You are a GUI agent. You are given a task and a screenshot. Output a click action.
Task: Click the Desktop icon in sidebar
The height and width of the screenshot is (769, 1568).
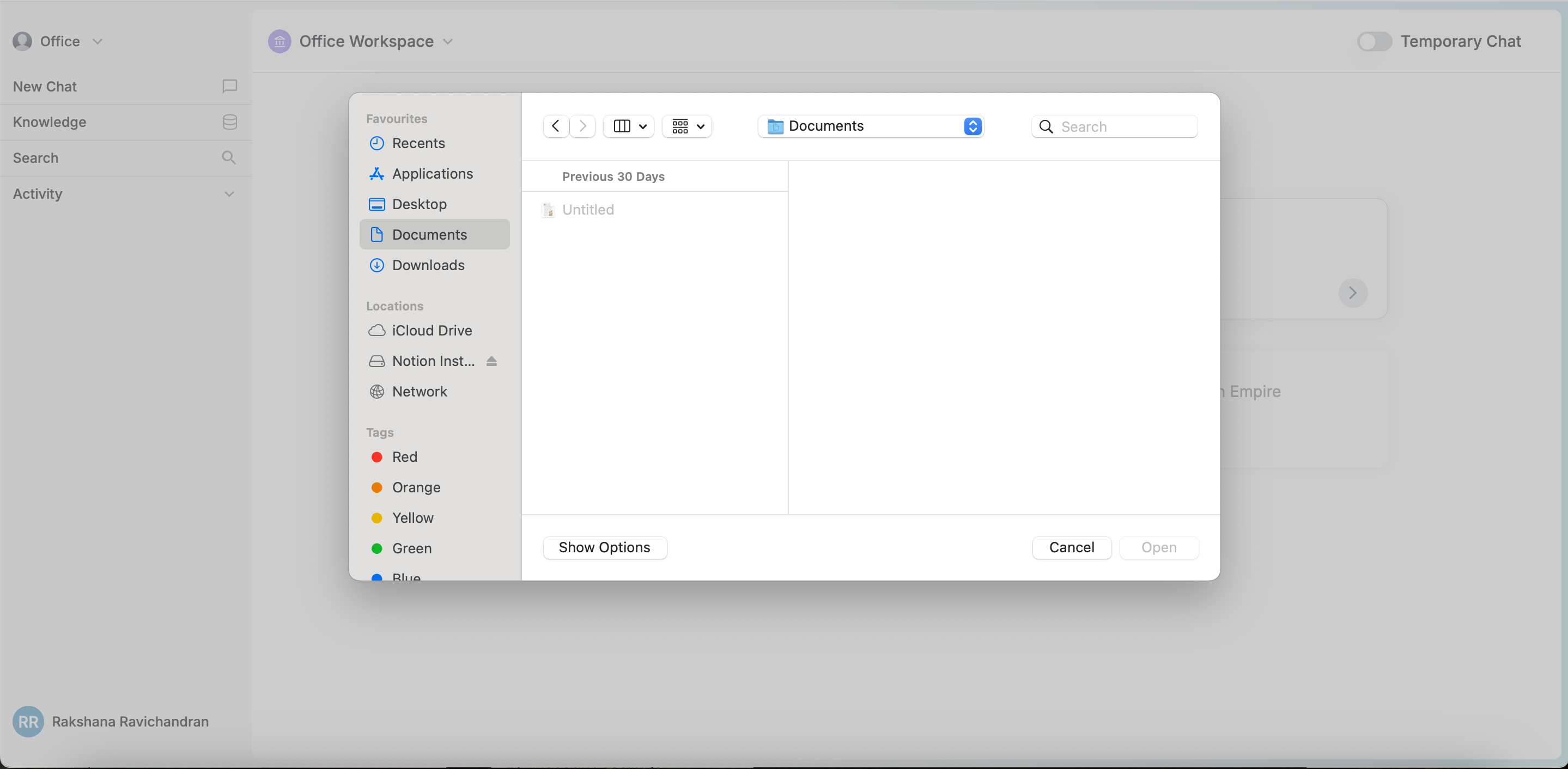pyautogui.click(x=377, y=204)
